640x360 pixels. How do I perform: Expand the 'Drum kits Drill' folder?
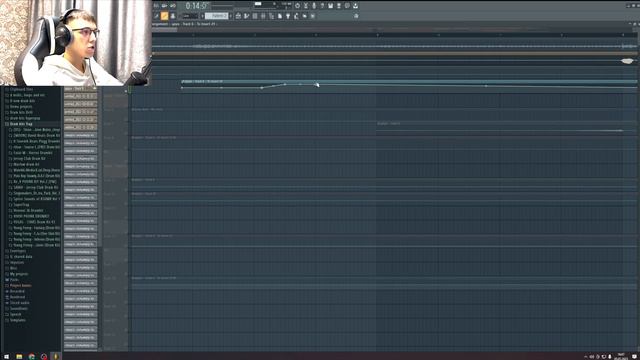tap(21, 112)
